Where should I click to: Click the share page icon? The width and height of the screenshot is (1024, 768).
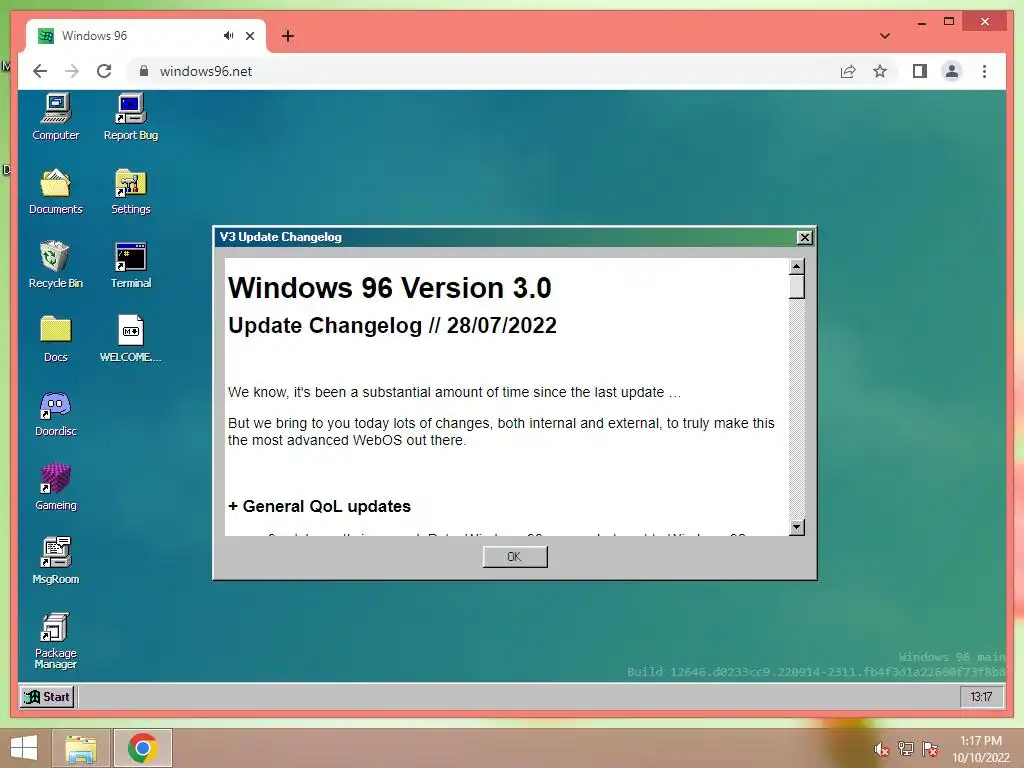(x=848, y=71)
